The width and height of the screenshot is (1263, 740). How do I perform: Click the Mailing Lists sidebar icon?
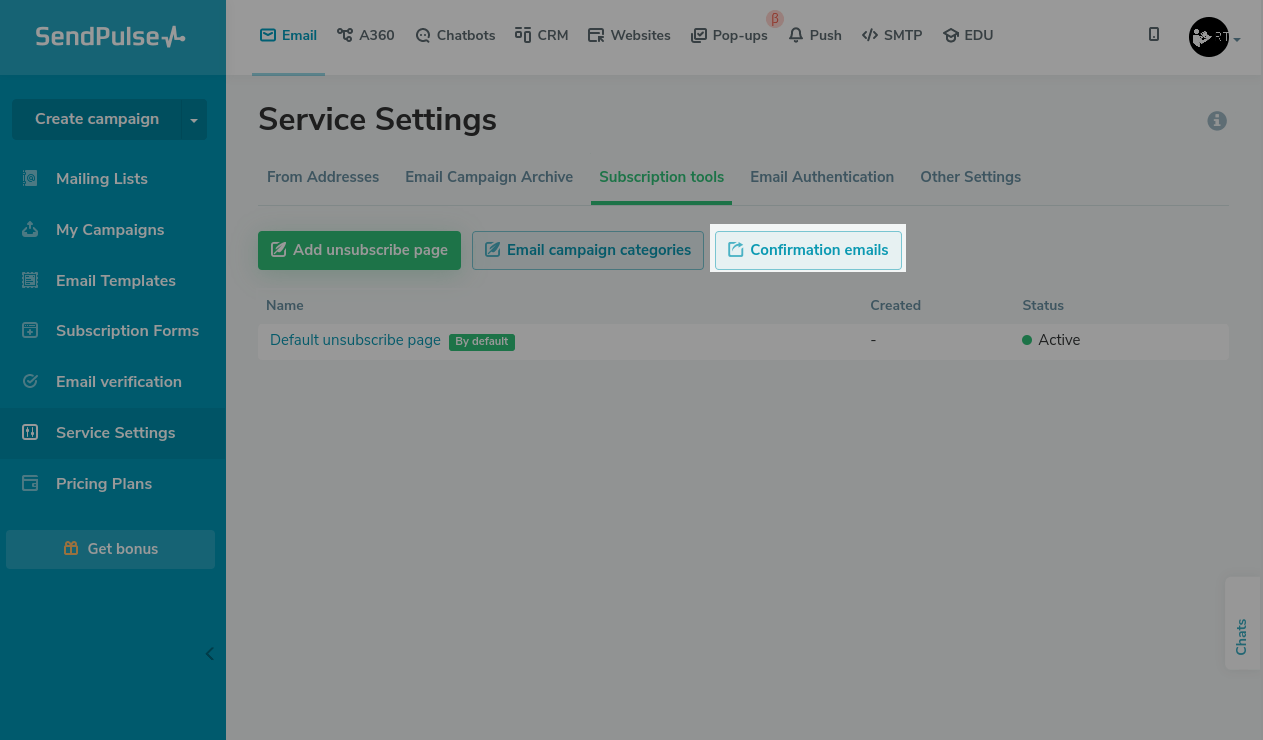point(30,179)
